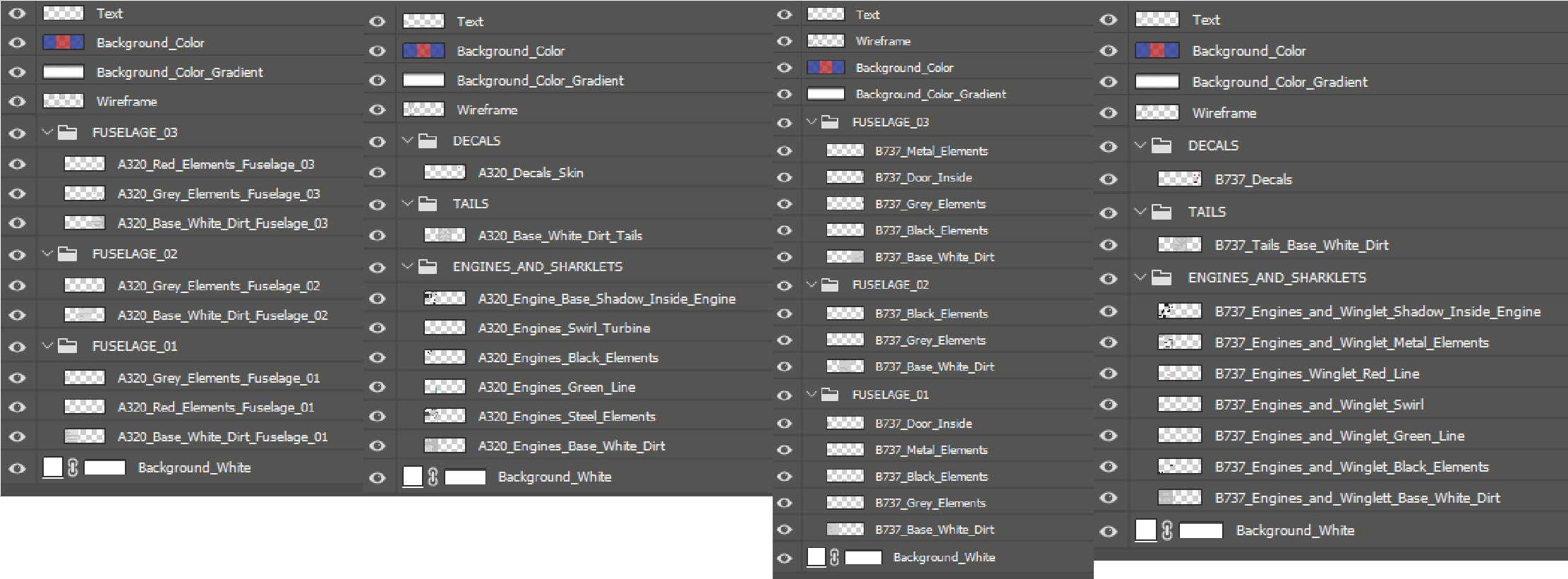Viewport: 1568px width, 579px height.
Task: Toggle visibility of A320_Grey_Elements_Fuselage_02 layer
Action: pyautogui.click(x=17, y=285)
